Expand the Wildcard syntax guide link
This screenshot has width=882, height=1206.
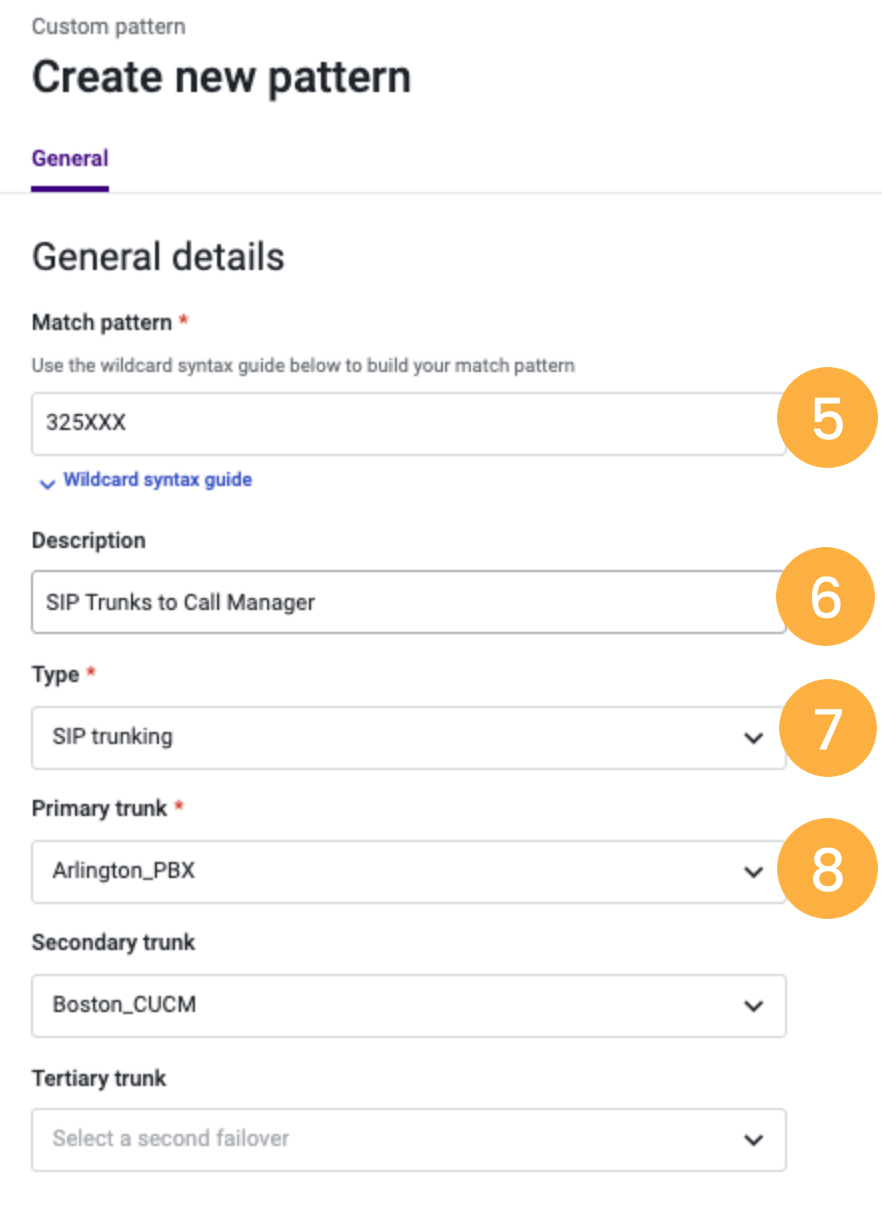(157, 480)
